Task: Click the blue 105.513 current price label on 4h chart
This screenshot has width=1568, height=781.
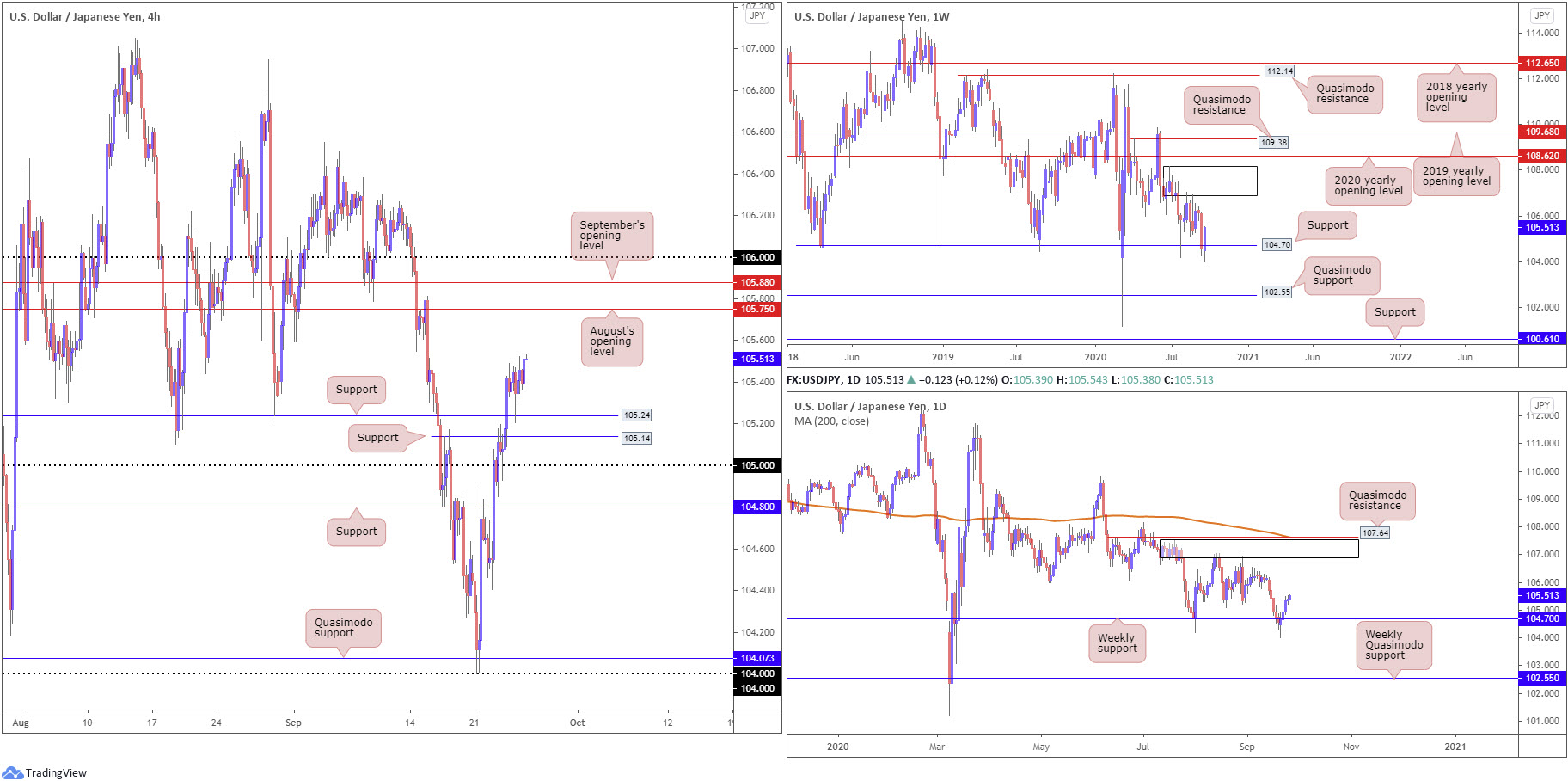Action: pyautogui.click(x=757, y=359)
